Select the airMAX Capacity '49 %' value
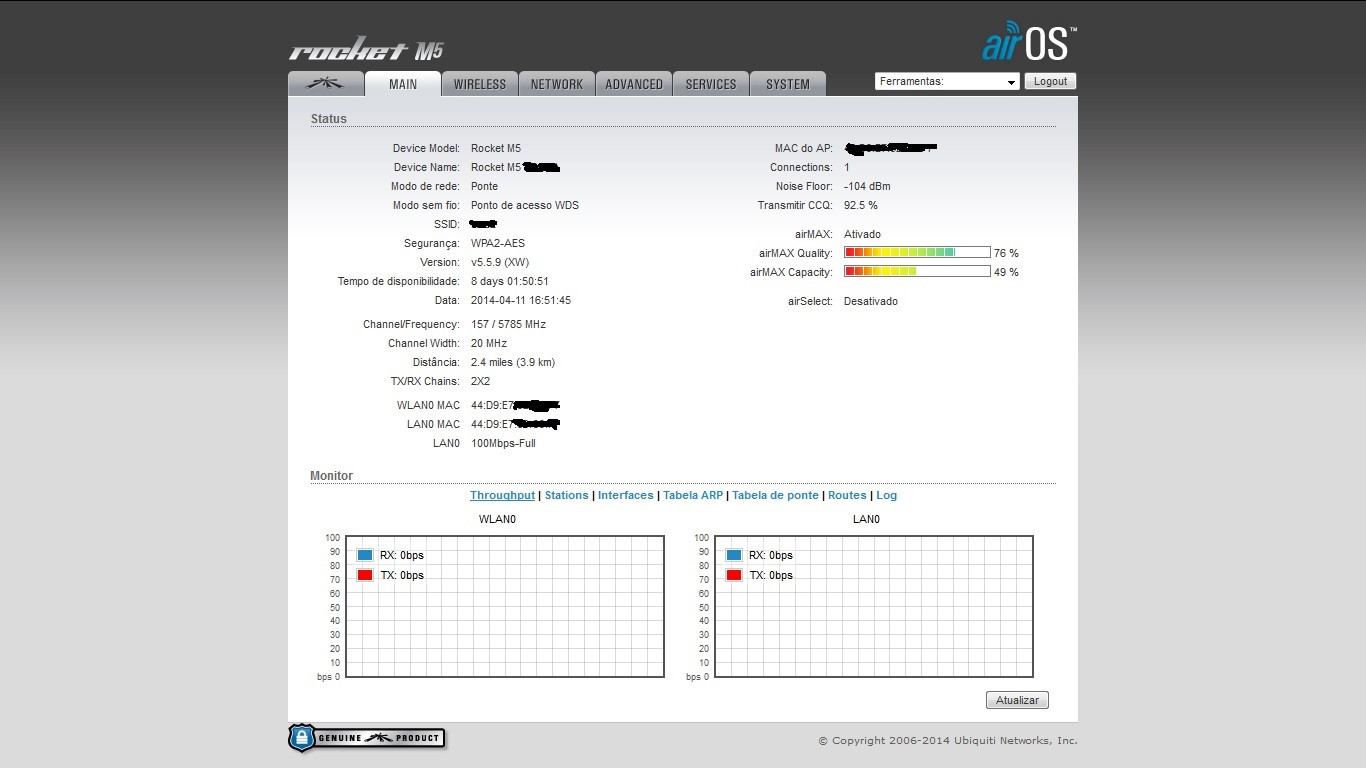Screen dimensions: 1366x768 [1006, 273]
